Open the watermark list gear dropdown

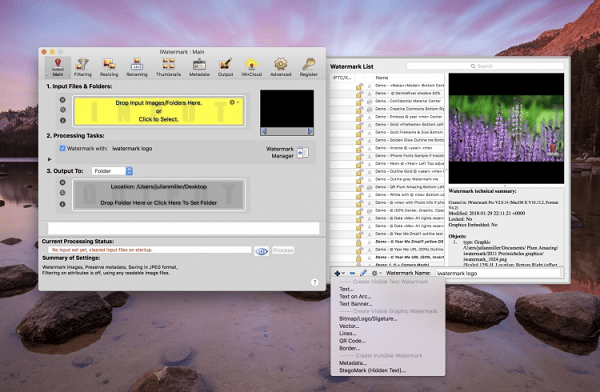[377, 273]
